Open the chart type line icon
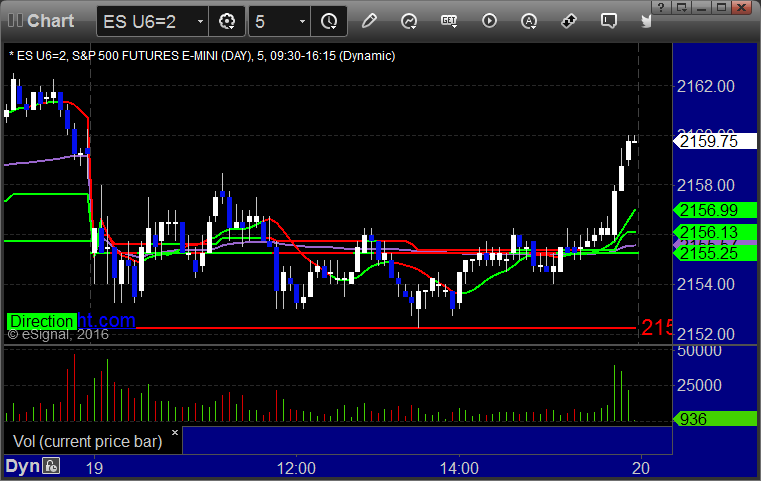 pos(409,21)
